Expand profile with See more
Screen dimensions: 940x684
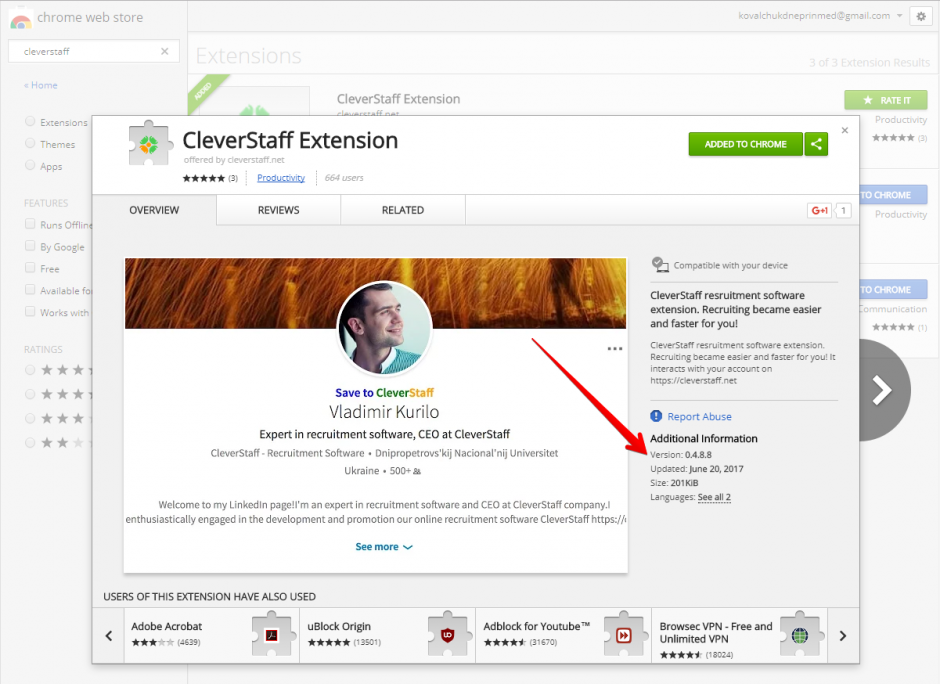384,547
